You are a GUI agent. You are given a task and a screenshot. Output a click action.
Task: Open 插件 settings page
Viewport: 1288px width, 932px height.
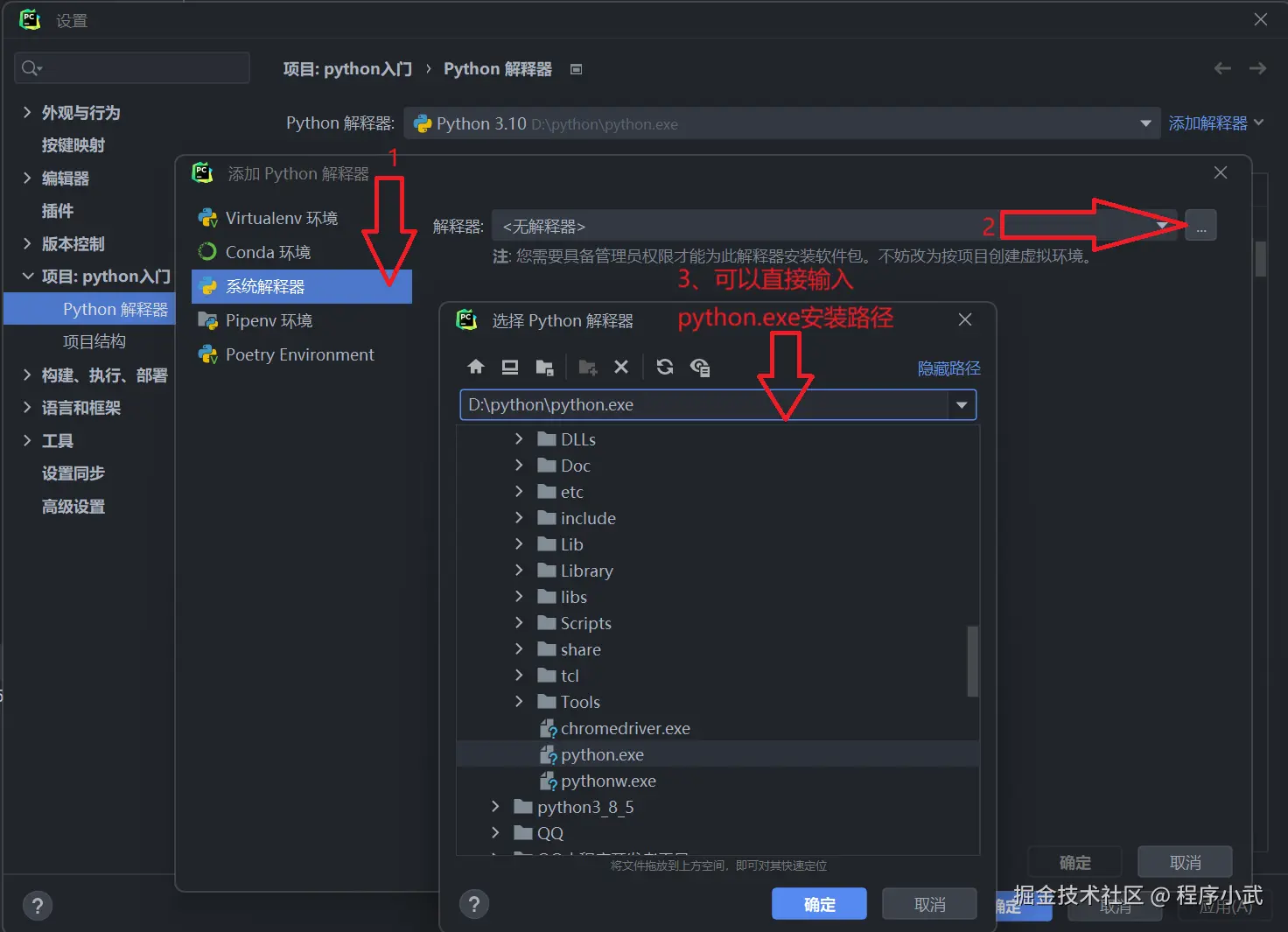tap(58, 211)
